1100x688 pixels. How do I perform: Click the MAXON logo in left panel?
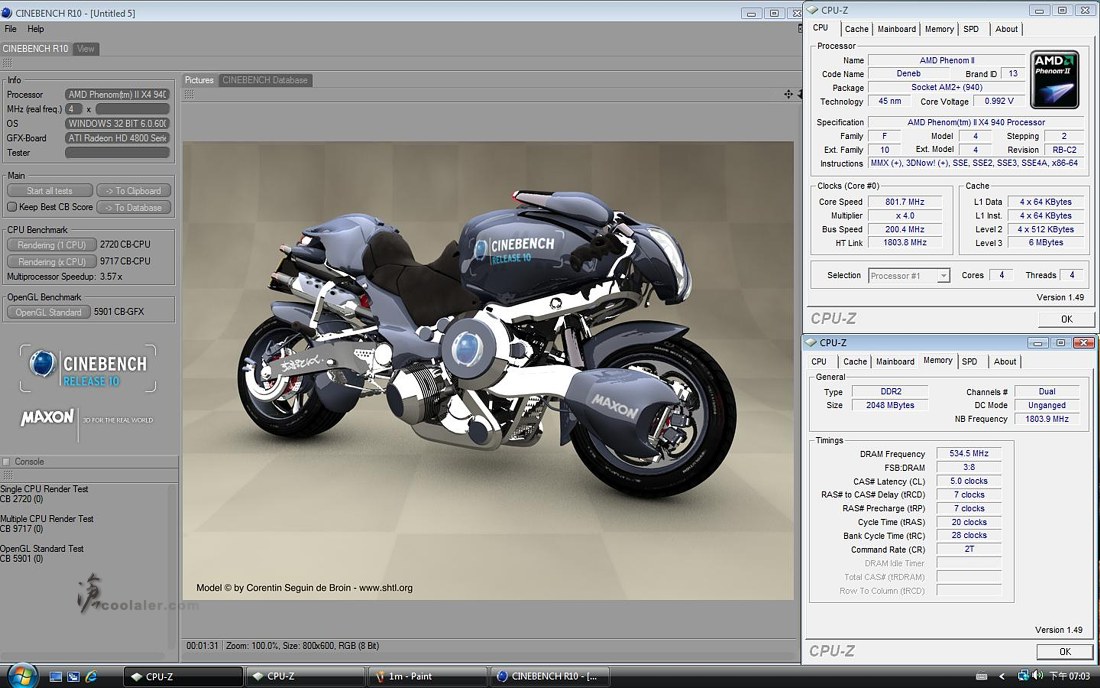click(47, 417)
